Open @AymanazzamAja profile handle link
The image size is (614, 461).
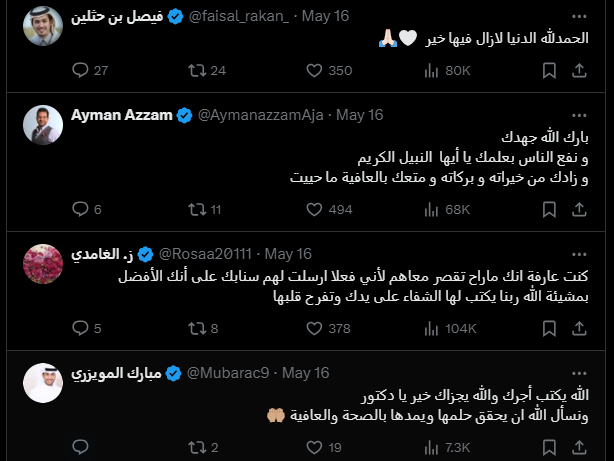click(254, 116)
